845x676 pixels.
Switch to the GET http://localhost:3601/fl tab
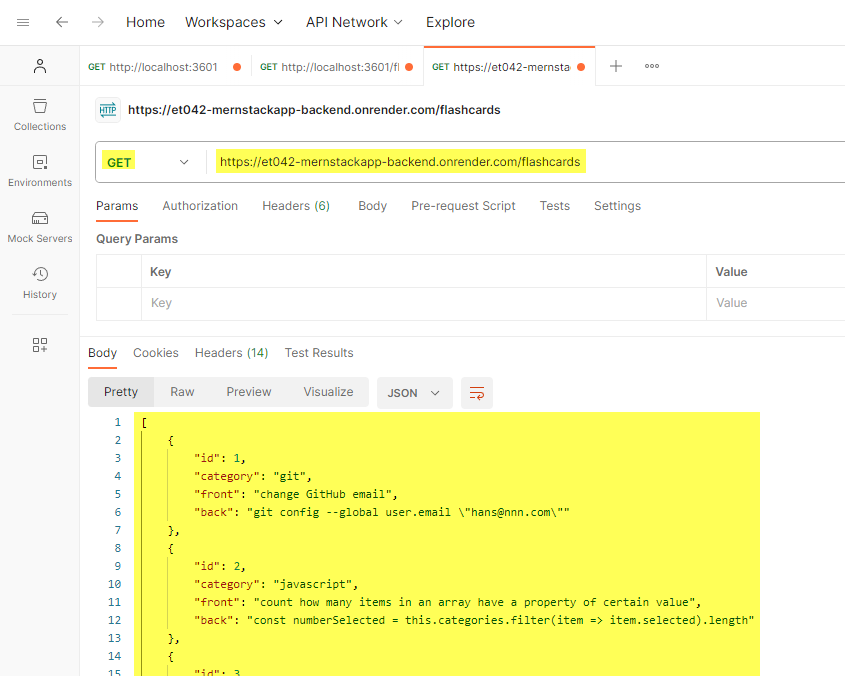[337, 67]
